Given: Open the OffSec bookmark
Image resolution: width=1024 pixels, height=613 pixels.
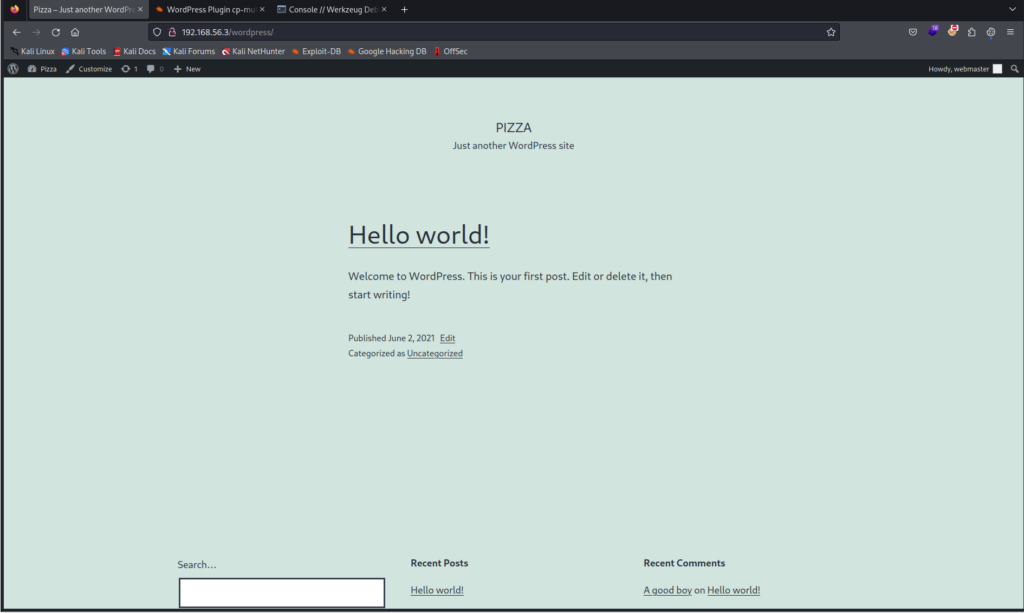Looking at the screenshot, I should [x=451, y=51].
